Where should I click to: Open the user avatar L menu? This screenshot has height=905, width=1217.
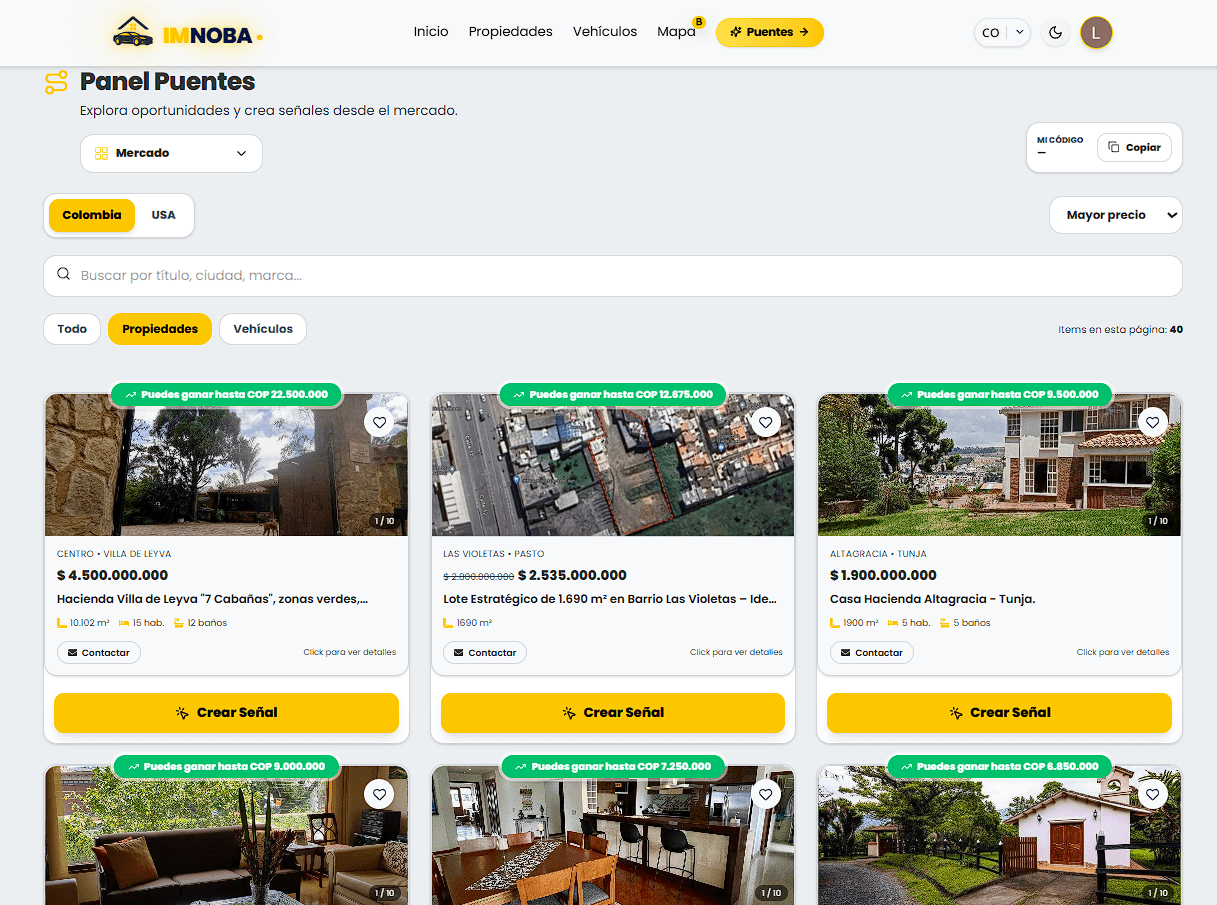point(1096,33)
